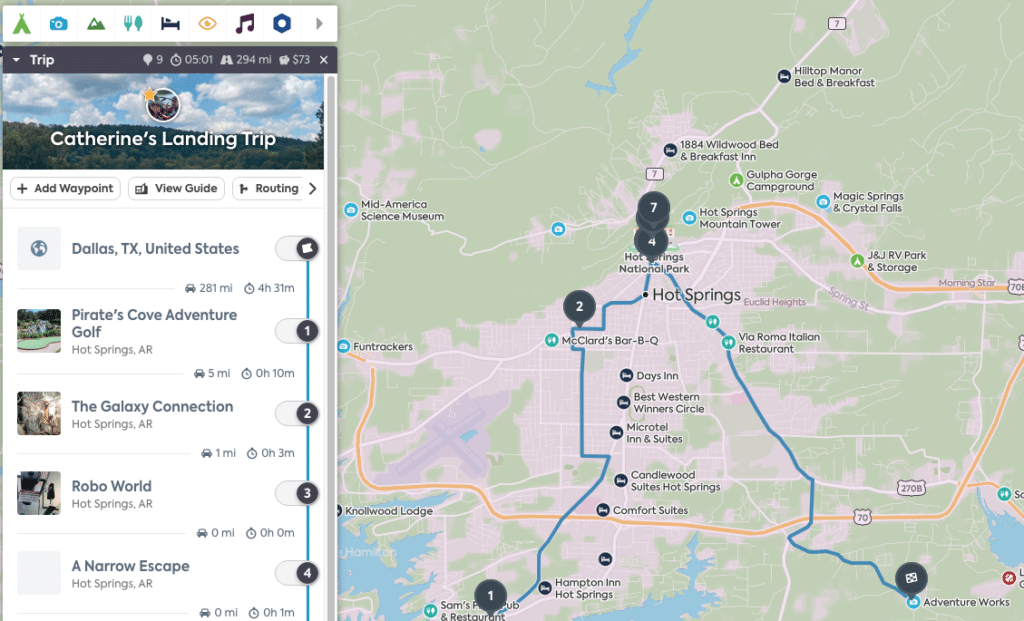Select the eye sights category icon
The height and width of the screenshot is (621, 1024).
click(208, 24)
